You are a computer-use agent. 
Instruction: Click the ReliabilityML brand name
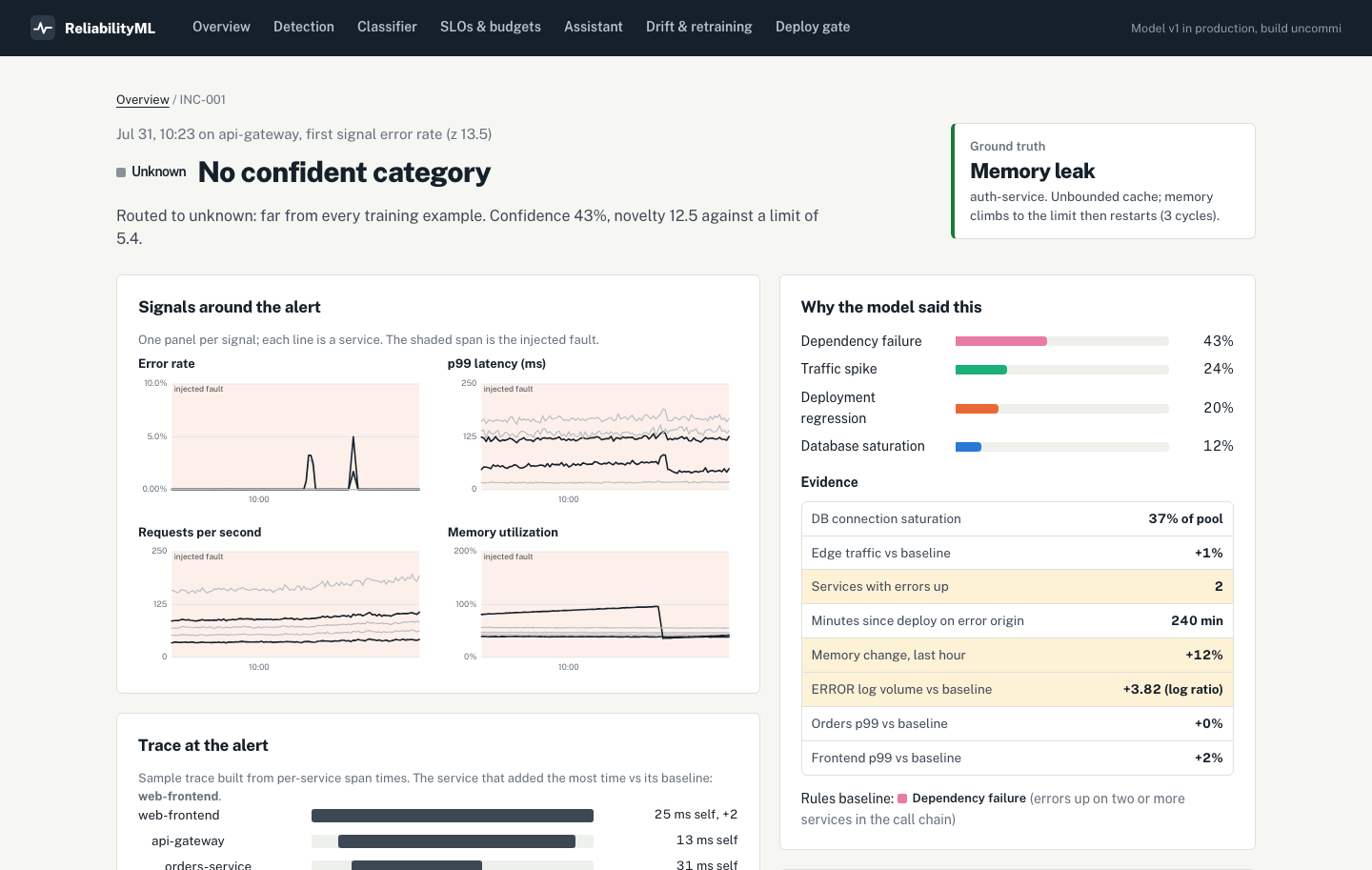pos(110,29)
